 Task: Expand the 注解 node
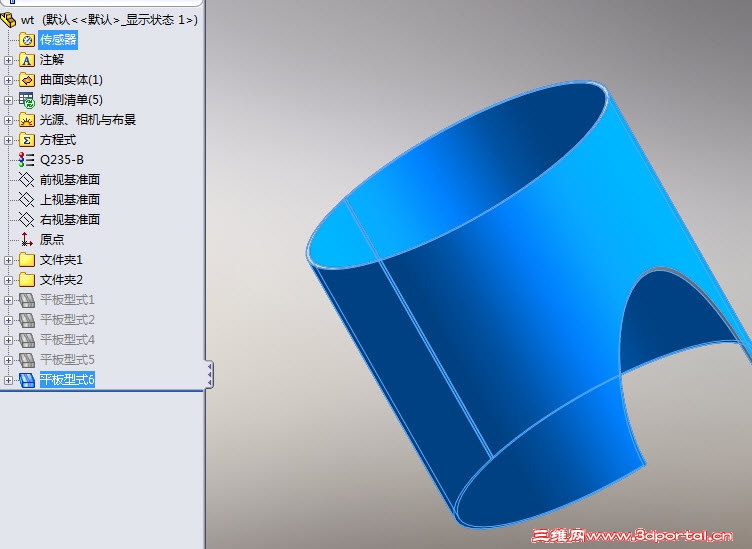8,60
